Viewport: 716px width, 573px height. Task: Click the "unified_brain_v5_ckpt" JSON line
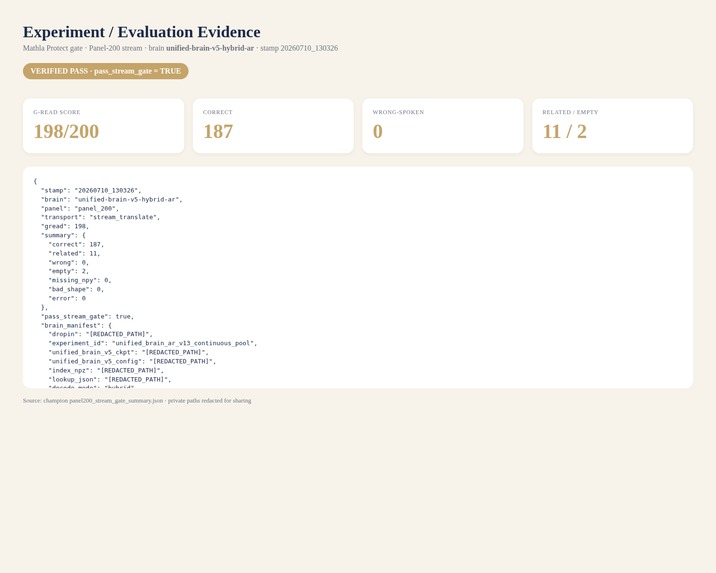[128, 352]
